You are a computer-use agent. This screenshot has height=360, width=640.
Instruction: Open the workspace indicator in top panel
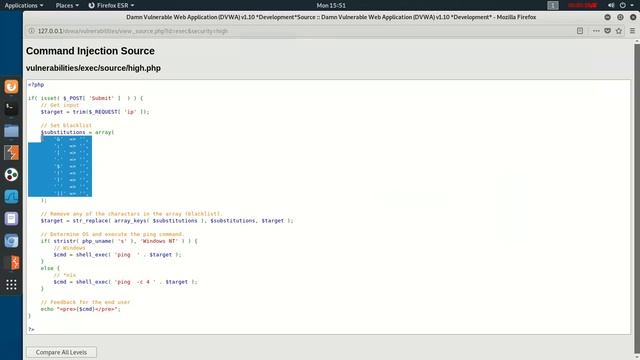[553, 5]
